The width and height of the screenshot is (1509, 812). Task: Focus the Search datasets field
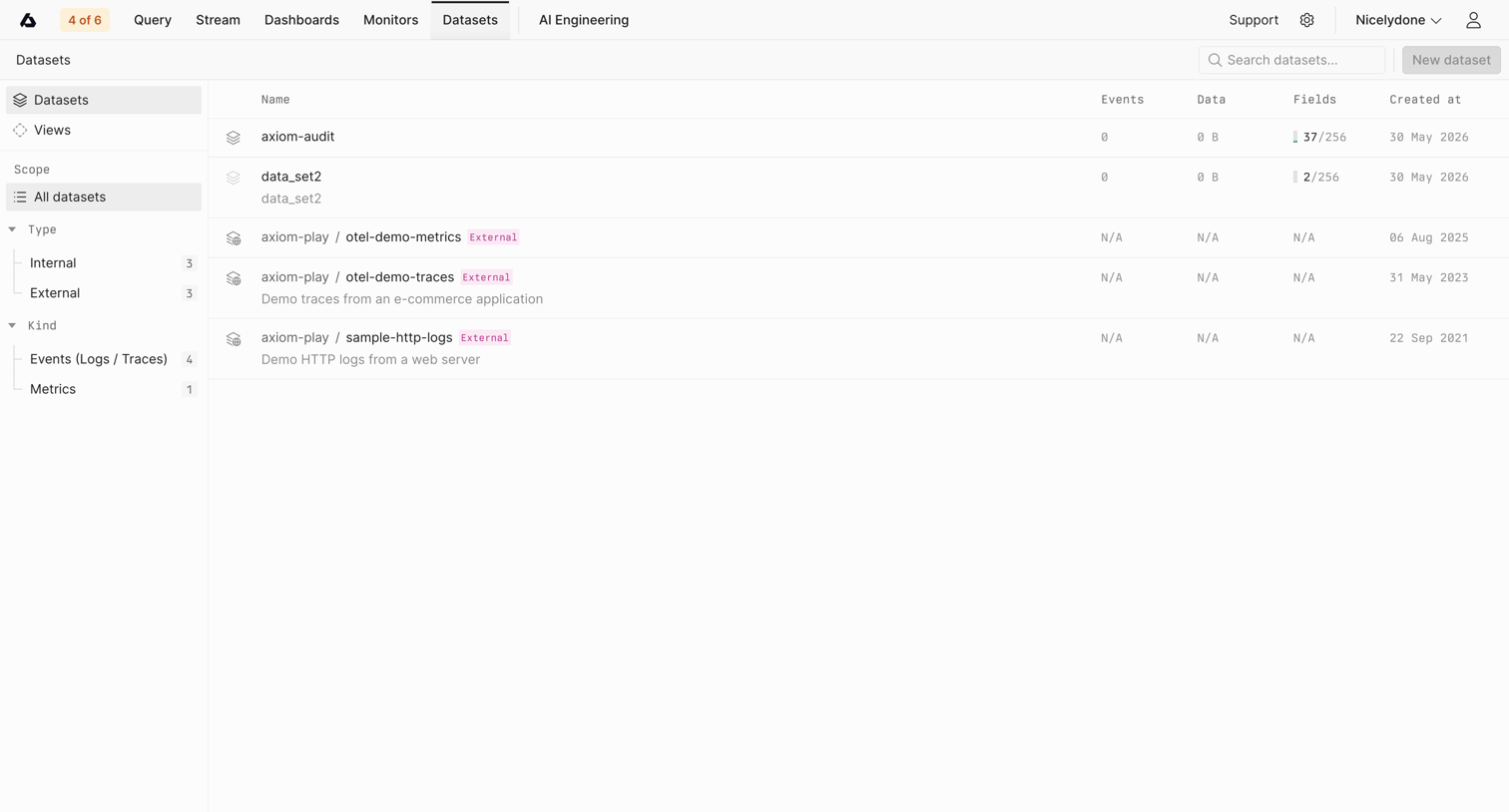pyautogui.click(x=1291, y=60)
